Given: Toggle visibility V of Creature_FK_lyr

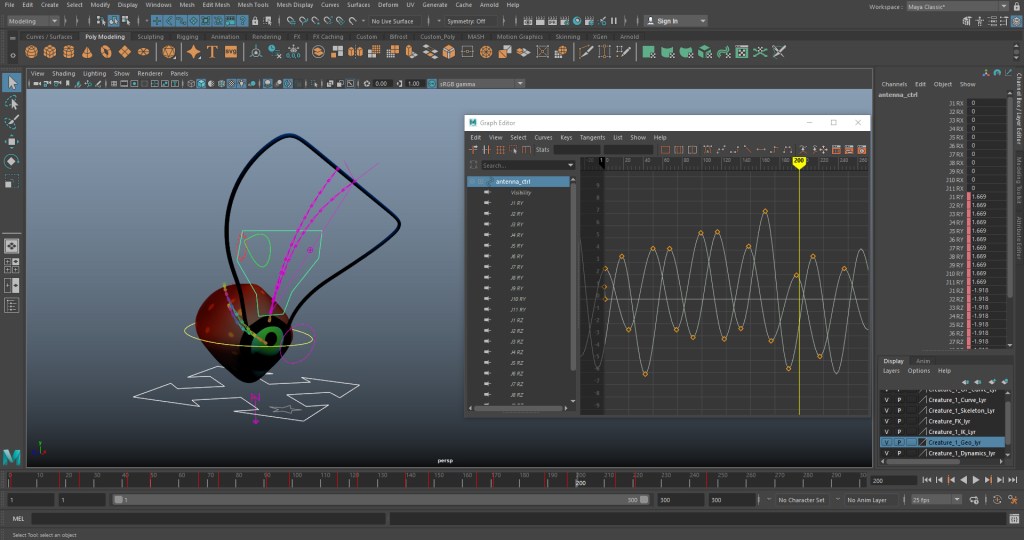Looking at the screenshot, I should pyautogui.click(x=887, y=421).
